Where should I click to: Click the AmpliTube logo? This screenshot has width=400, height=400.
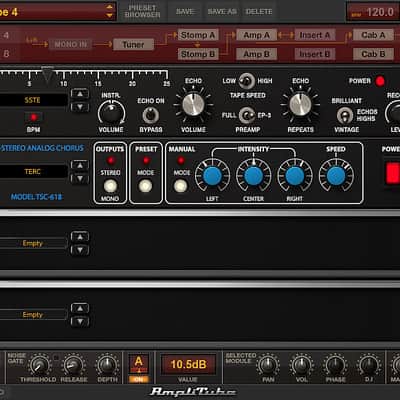[x=194, y=392]
